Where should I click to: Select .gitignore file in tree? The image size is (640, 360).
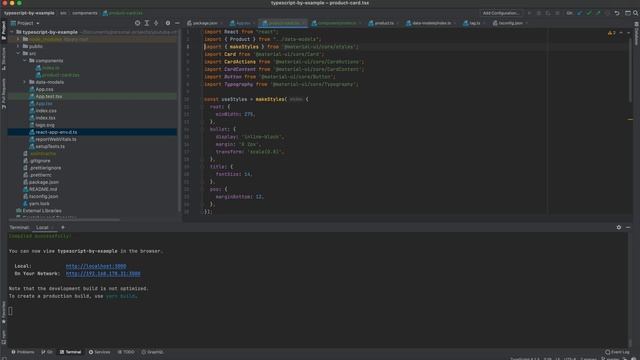[x=40, y=161]
